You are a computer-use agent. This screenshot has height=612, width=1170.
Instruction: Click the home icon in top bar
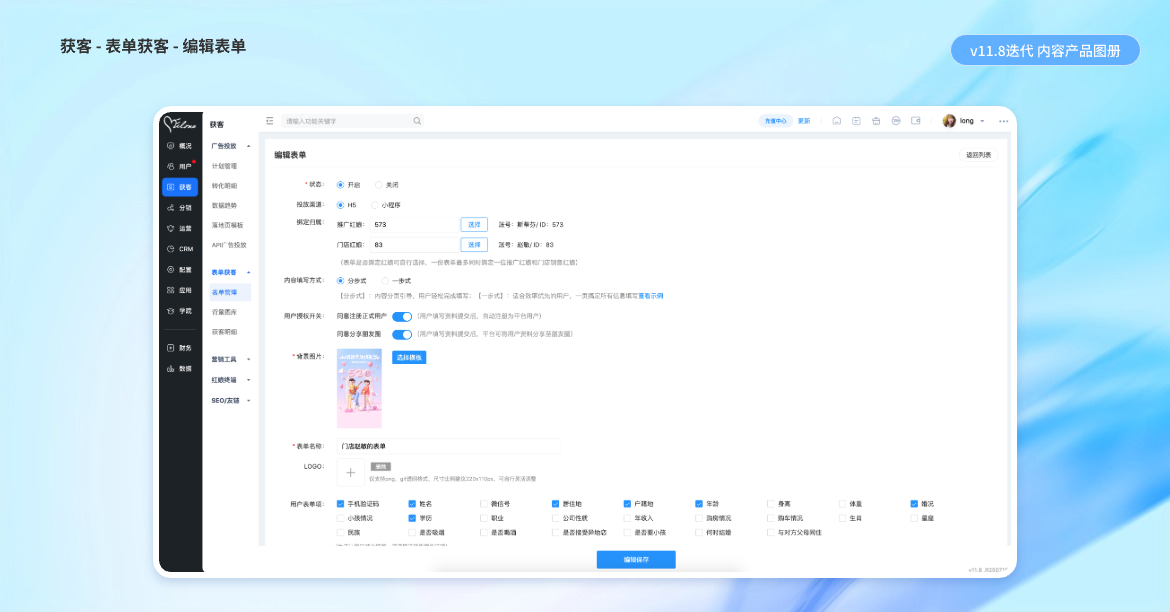coord(836,121)
